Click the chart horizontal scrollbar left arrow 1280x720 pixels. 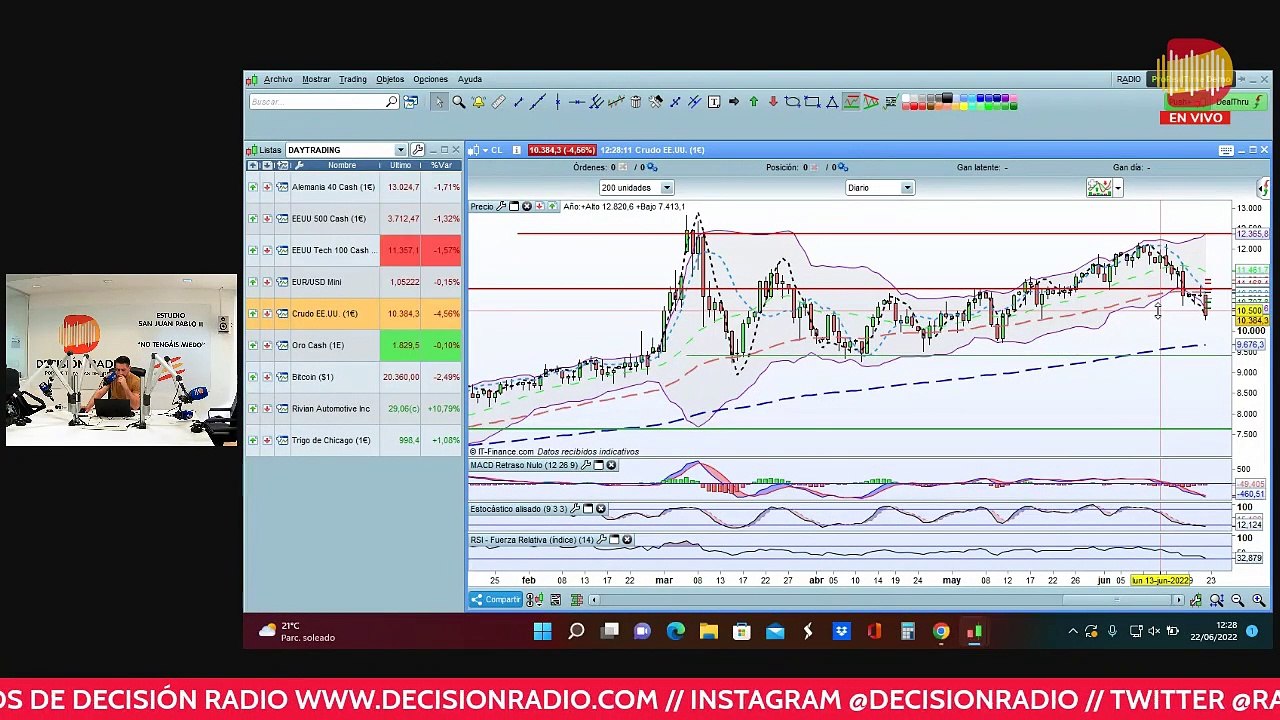593,600
